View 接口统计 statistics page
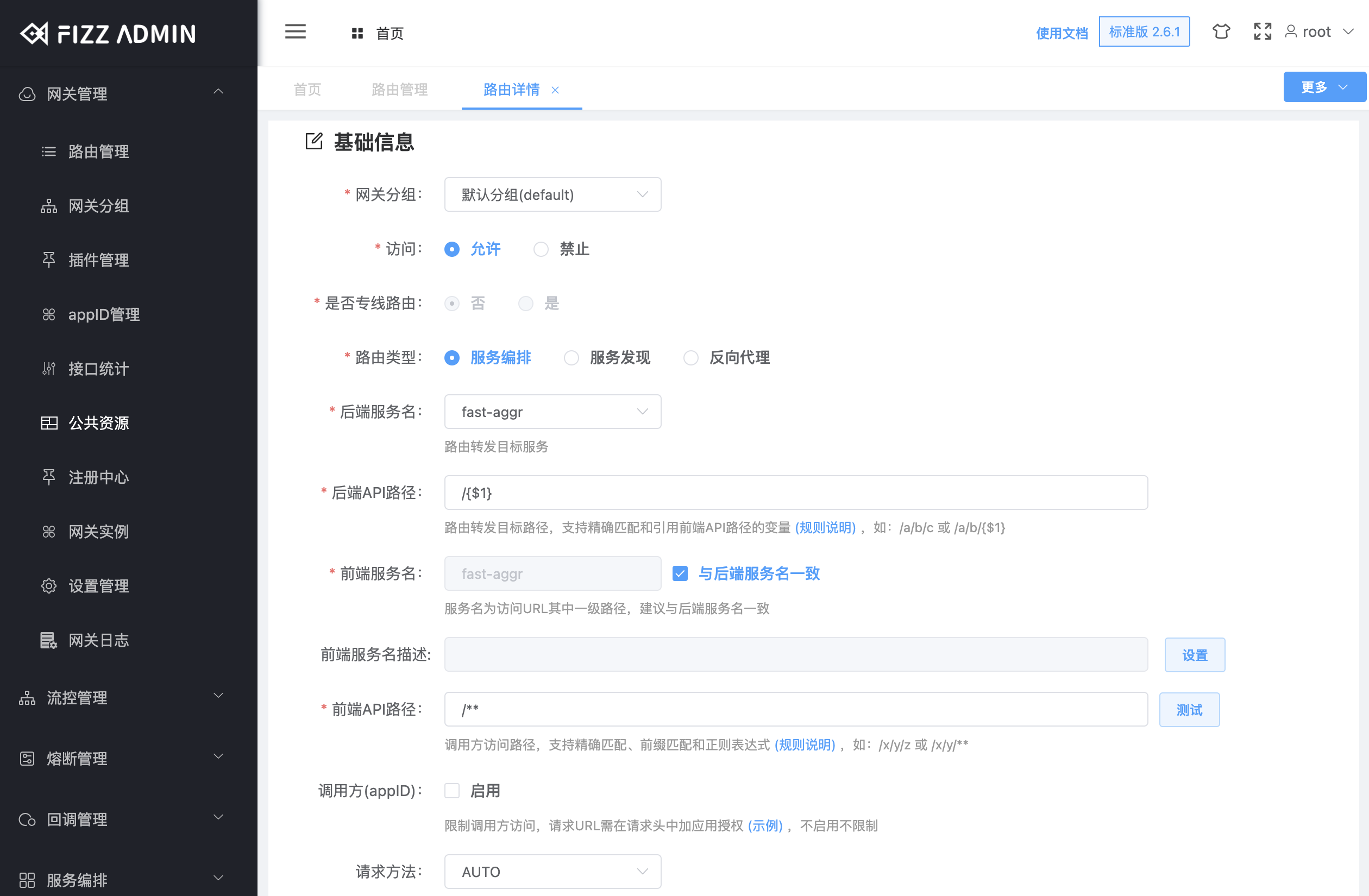 click(98, 369)
